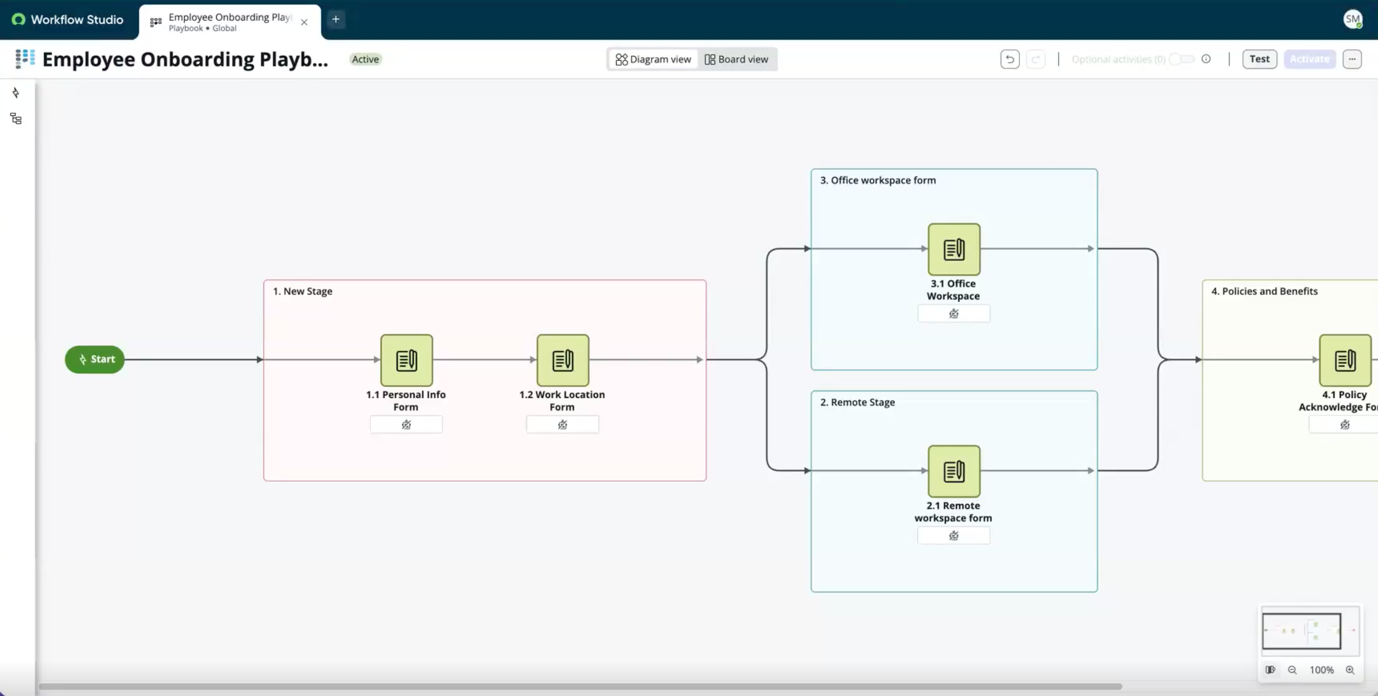Screen dimensions: 1378x696
Task: Click the 100% zoom level
Action: tap(1322, 670)
